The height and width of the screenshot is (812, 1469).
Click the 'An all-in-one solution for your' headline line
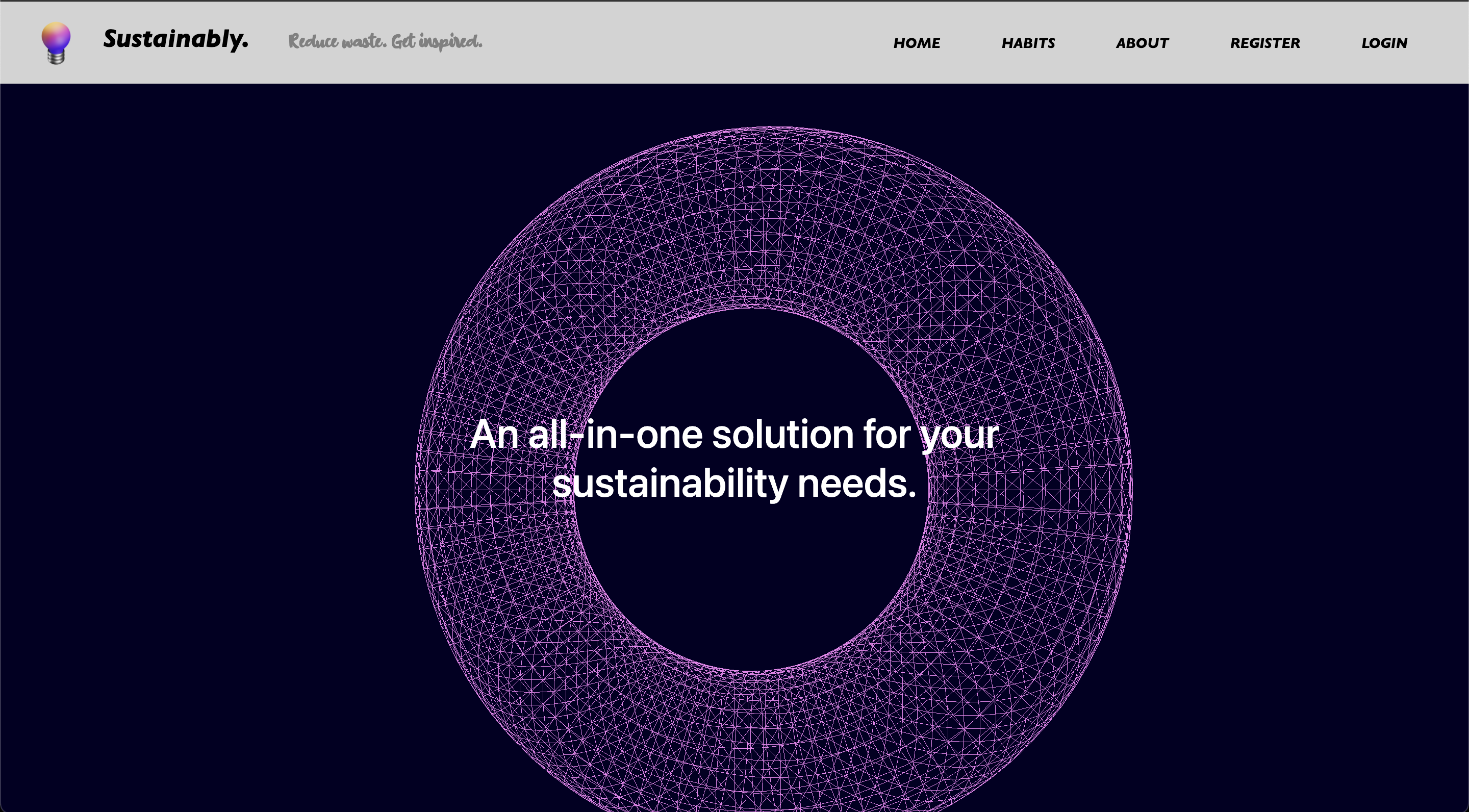[x=734, y=435]
